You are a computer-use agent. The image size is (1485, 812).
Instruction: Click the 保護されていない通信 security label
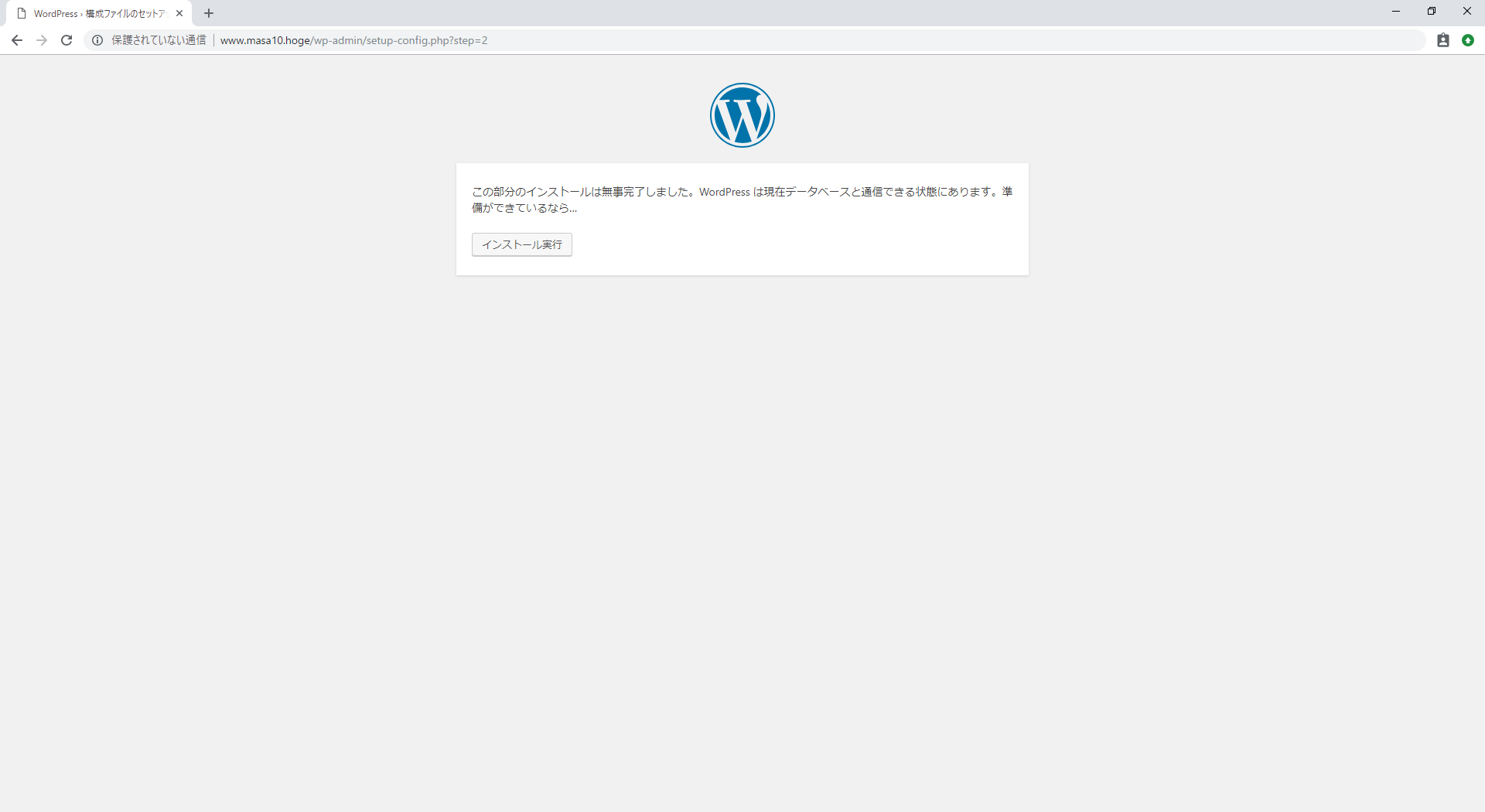click(x=159, y=40)
